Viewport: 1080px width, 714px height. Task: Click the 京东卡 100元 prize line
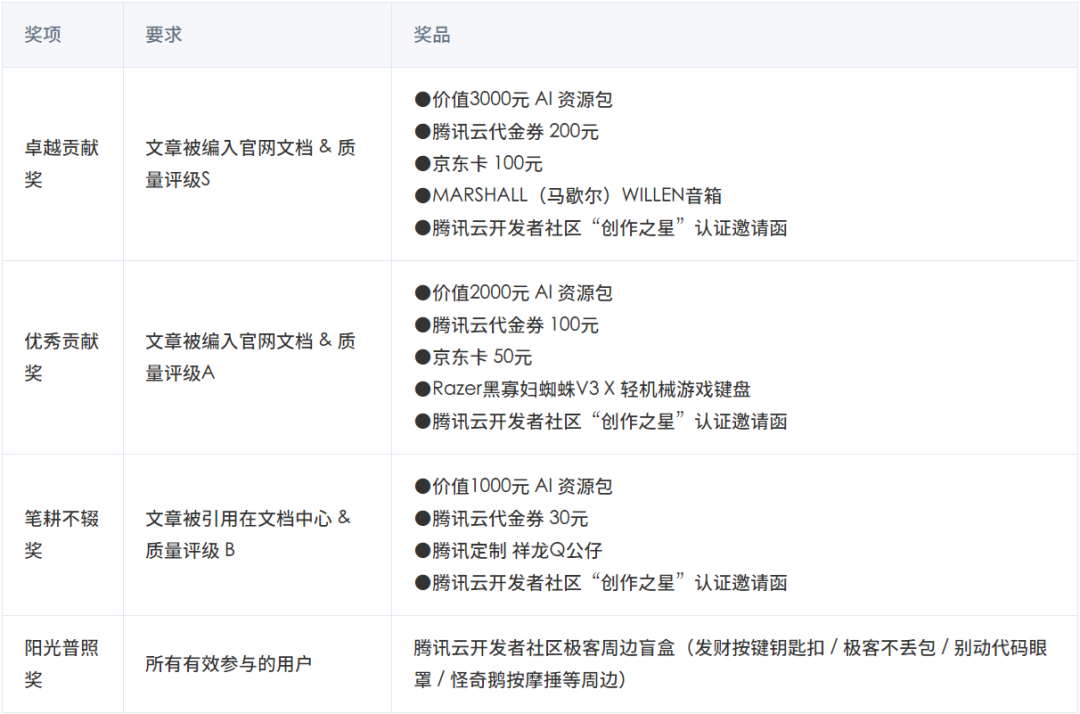(x=479, y=164)
